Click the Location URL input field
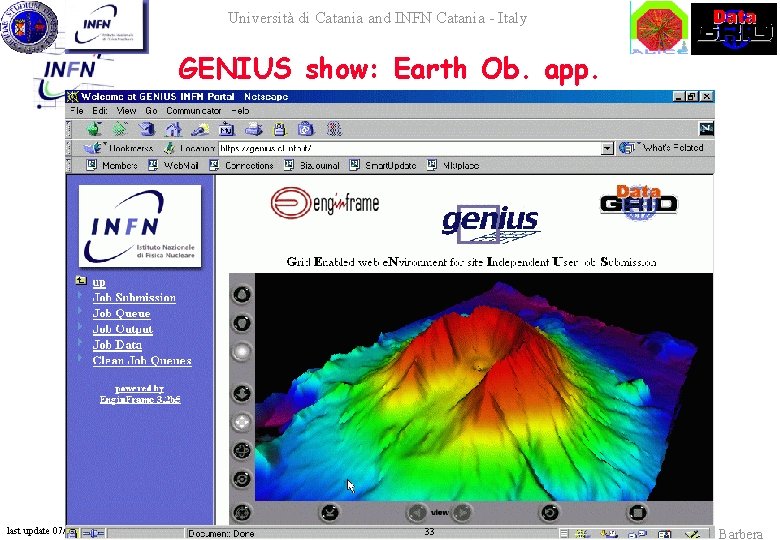This screenshot has height=540, width=780. click(x=410, y=148)
